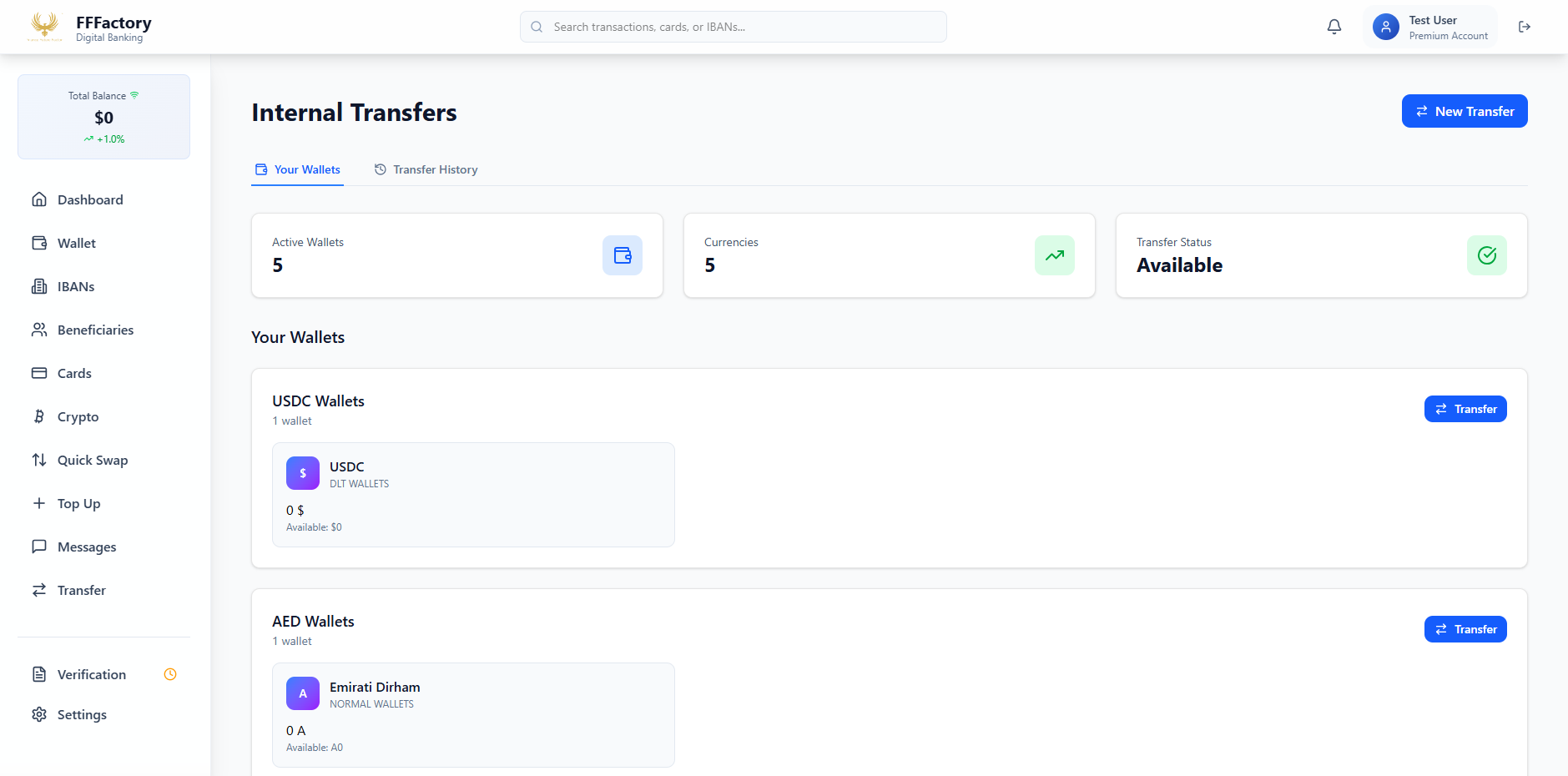Click the Active Wallets wallet icon
The width and height of the screenshot is (1568, 776).
[622, 255]
